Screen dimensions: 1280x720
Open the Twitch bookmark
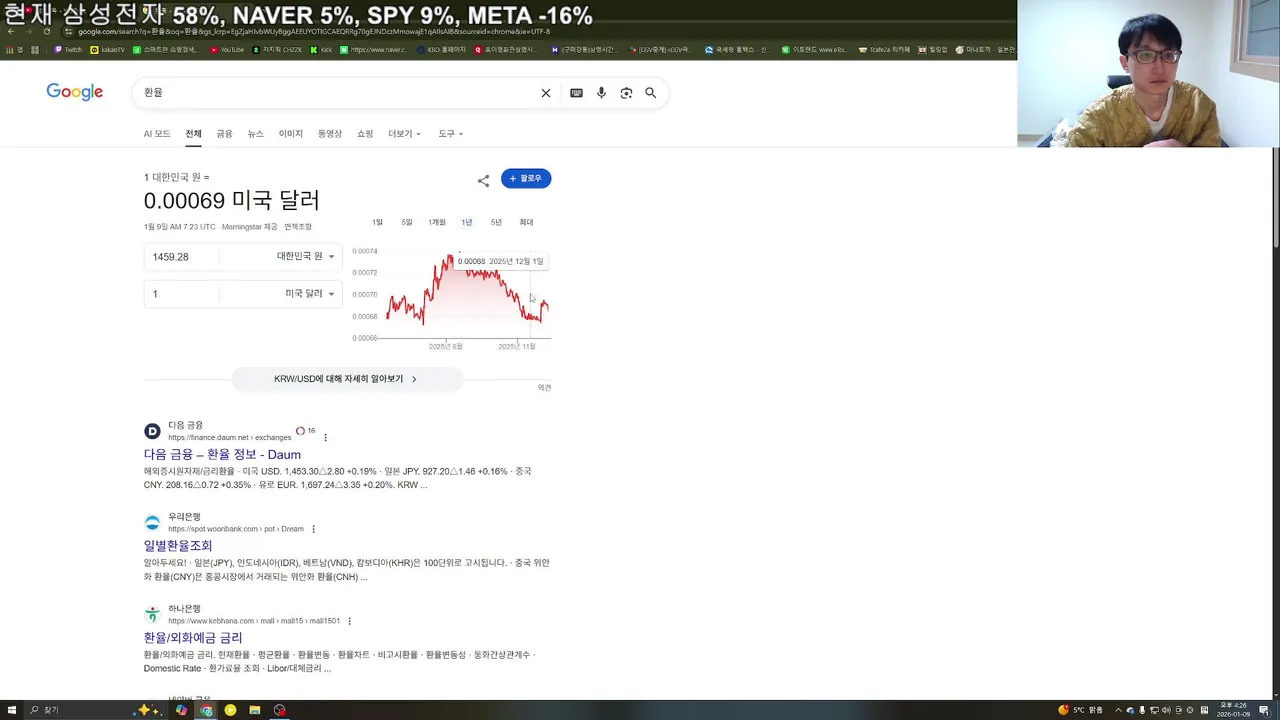coord(68,49)
